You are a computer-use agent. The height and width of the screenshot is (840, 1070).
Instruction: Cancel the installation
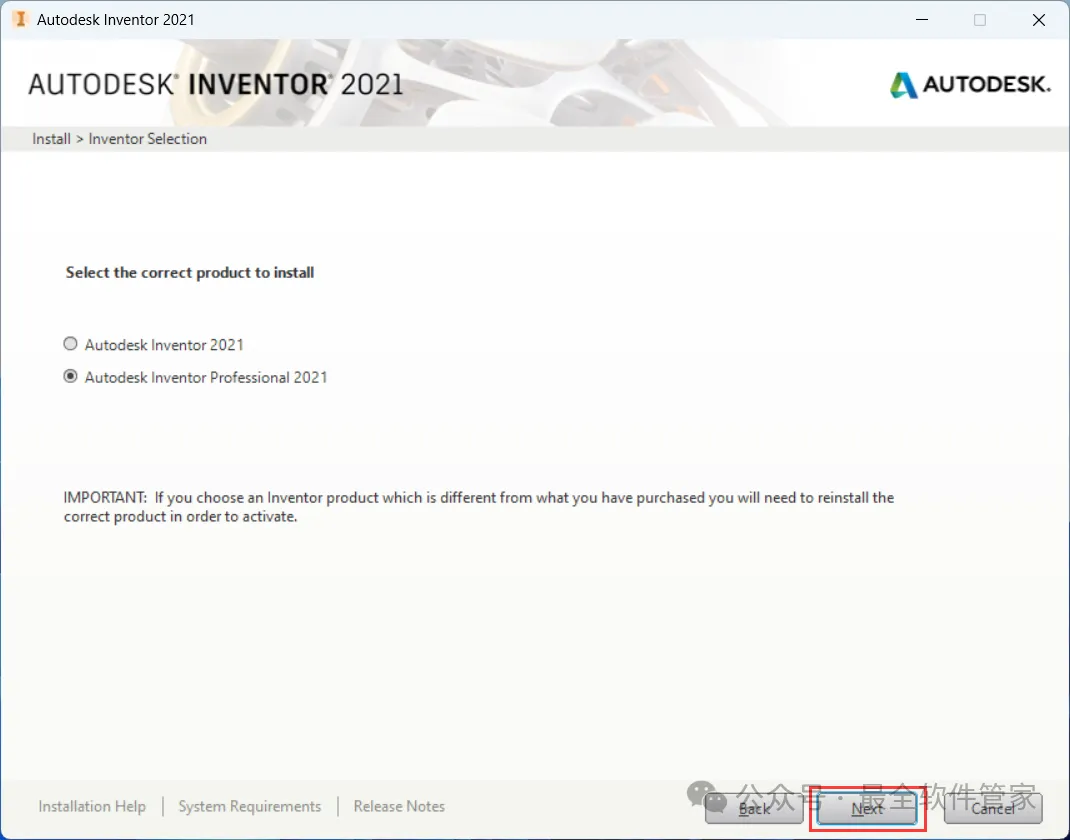pyautogui.click(x=993, y=809)
